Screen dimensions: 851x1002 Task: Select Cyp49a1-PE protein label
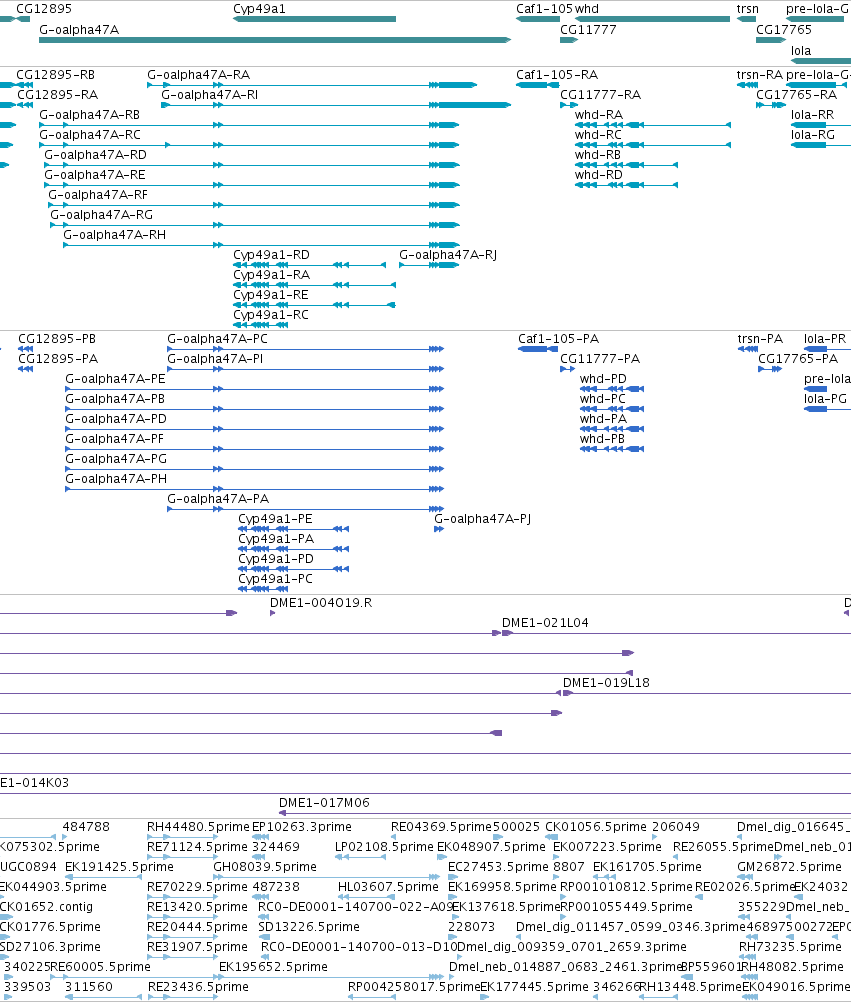275,518
